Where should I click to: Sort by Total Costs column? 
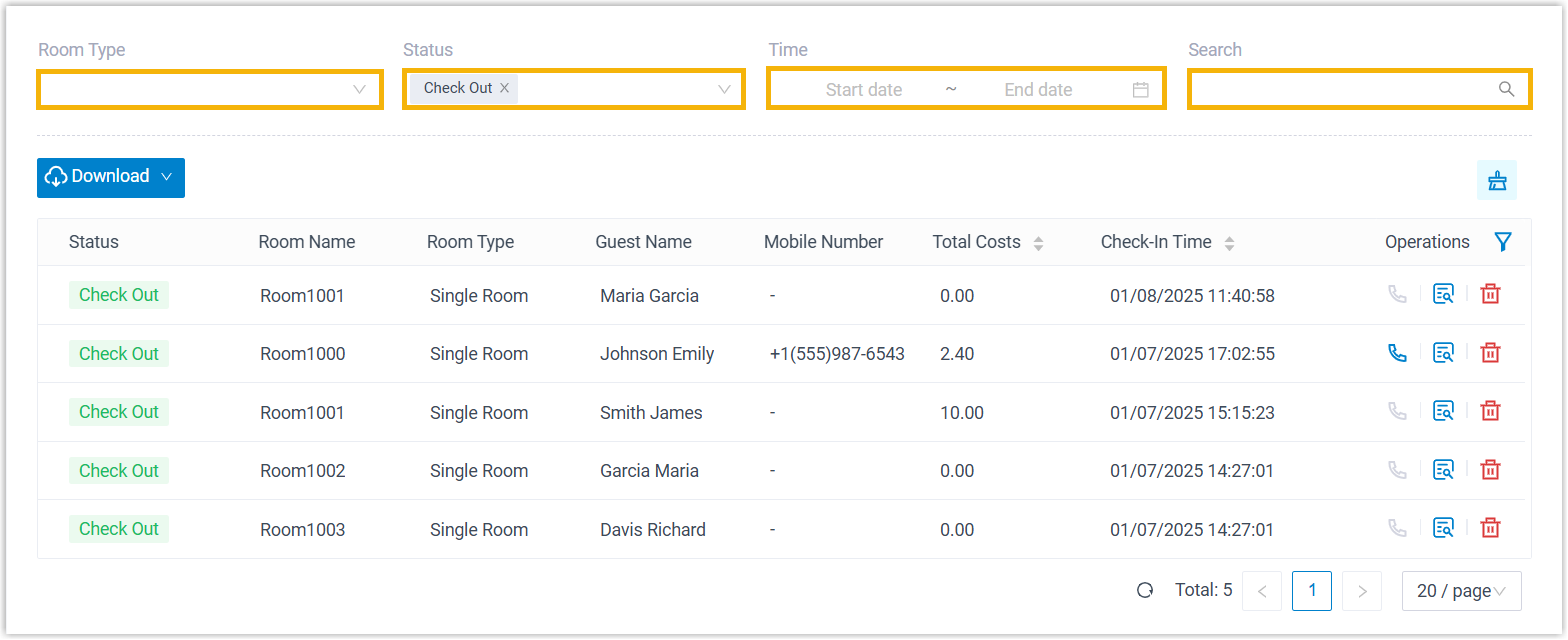(x=1038, y=243)
